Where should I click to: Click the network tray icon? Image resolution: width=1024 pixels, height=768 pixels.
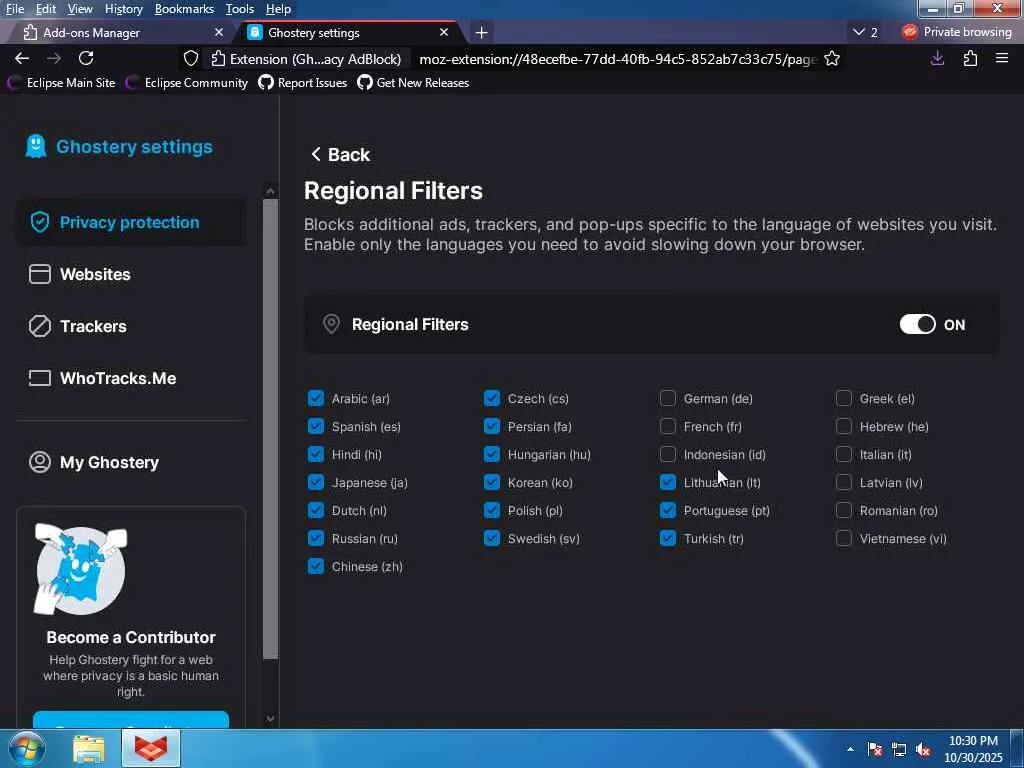coord(899,750)
